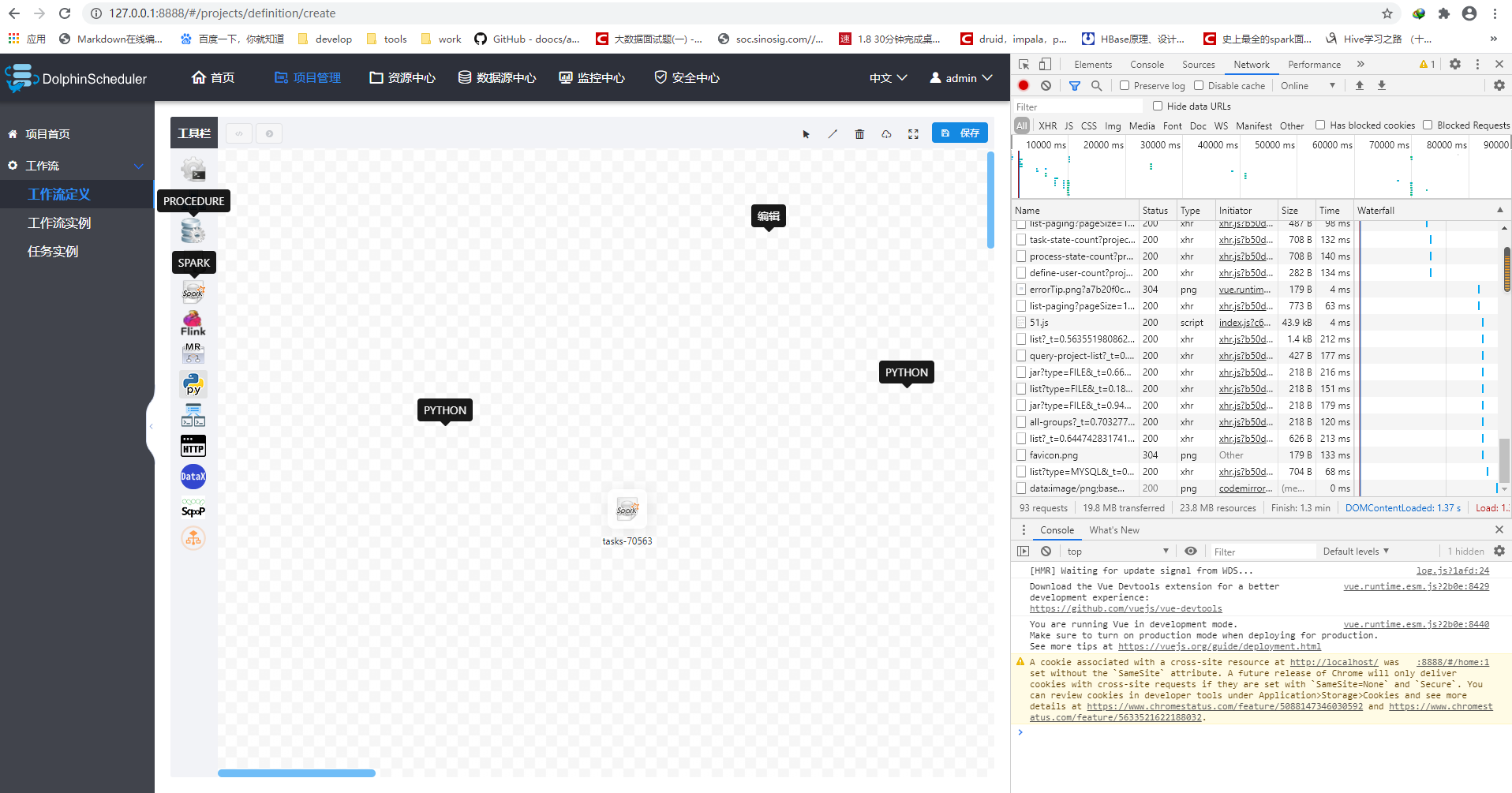Pick the Sqoop task icon
Image resolution: width=1512 pixels, height=793 pixels.
point(193,507)
